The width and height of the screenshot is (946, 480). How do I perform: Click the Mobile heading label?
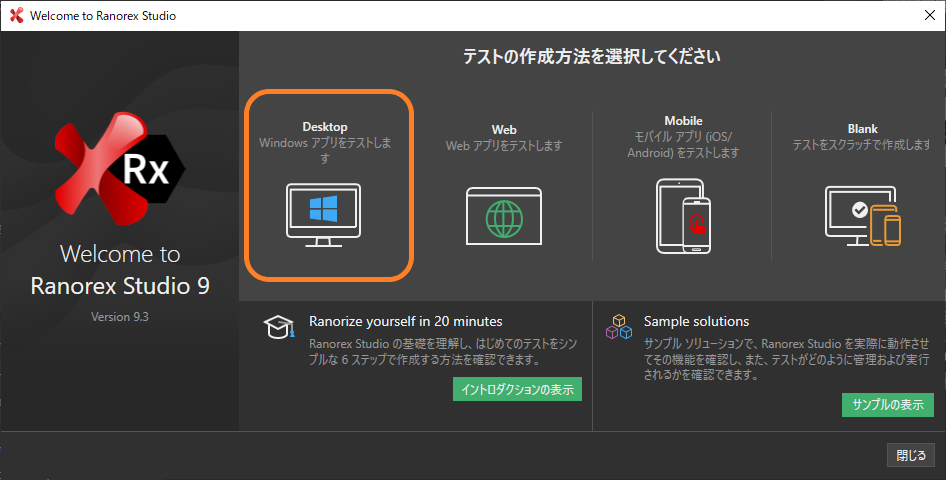pyautogui.click(x=683, y=121)
